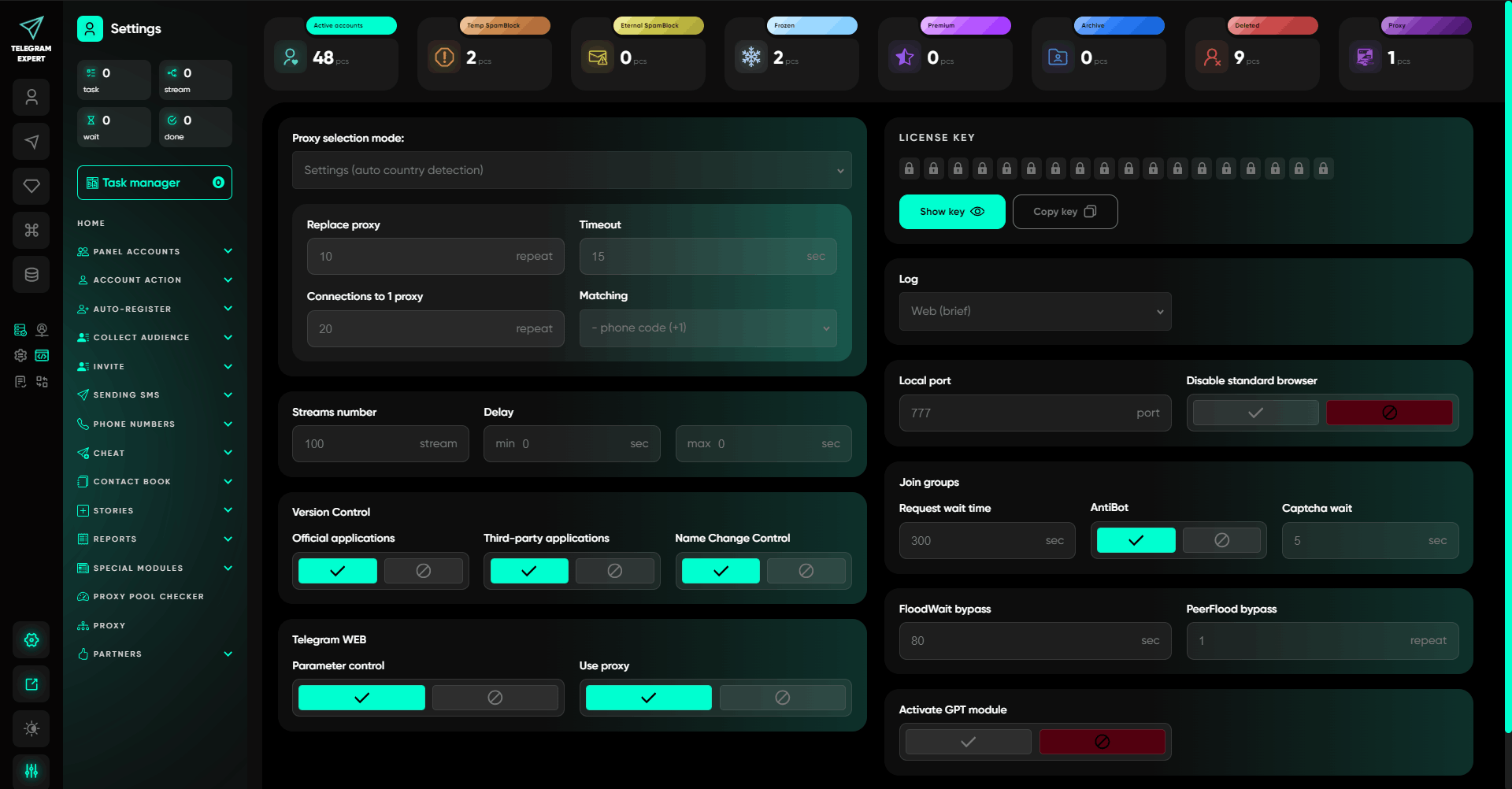Expand Special Modules chevron
The height and width of the screenshot is (789, 1512).
pos(228,568)
